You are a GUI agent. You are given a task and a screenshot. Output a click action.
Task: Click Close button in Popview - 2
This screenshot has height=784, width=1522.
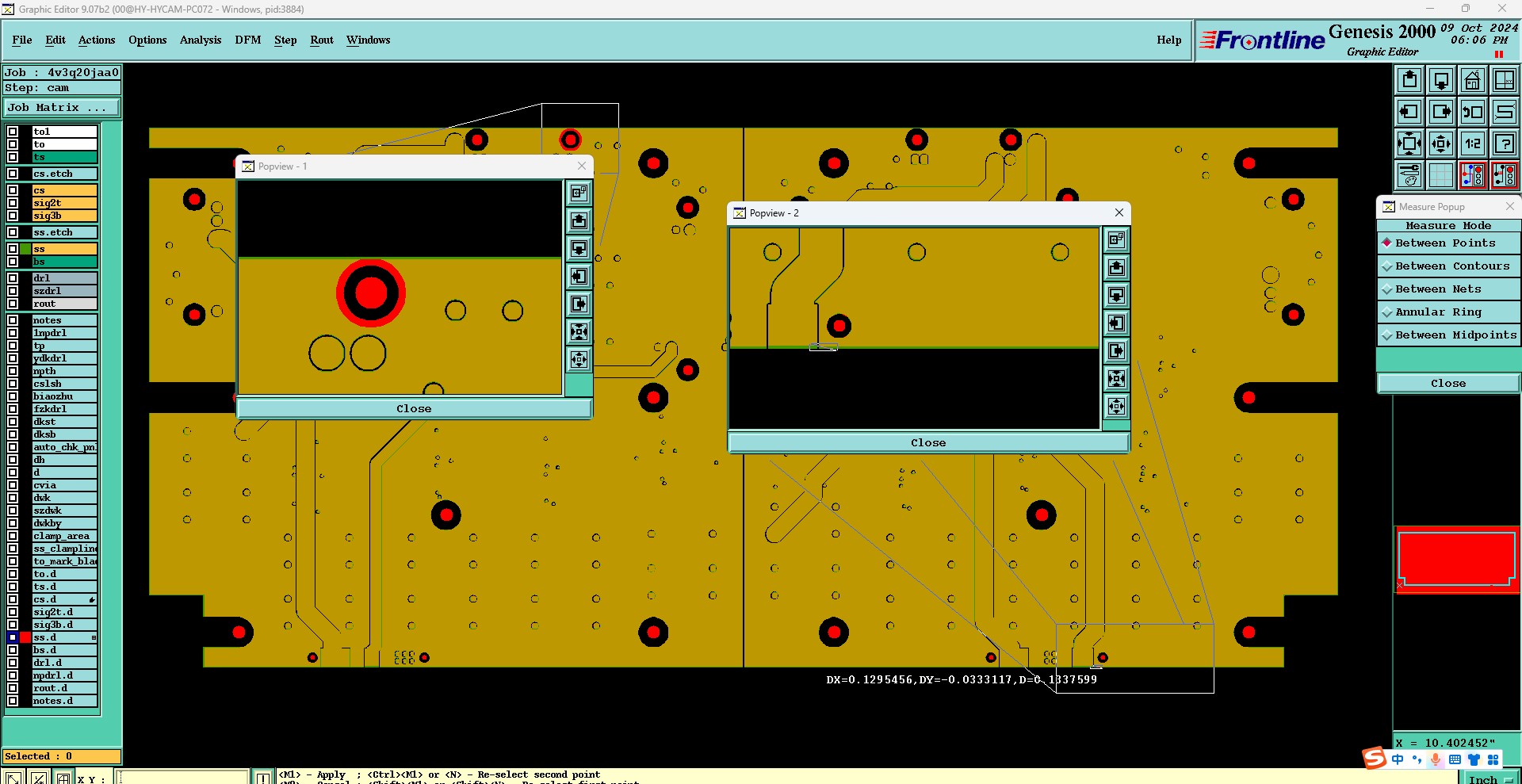click(x=928, y=442)
